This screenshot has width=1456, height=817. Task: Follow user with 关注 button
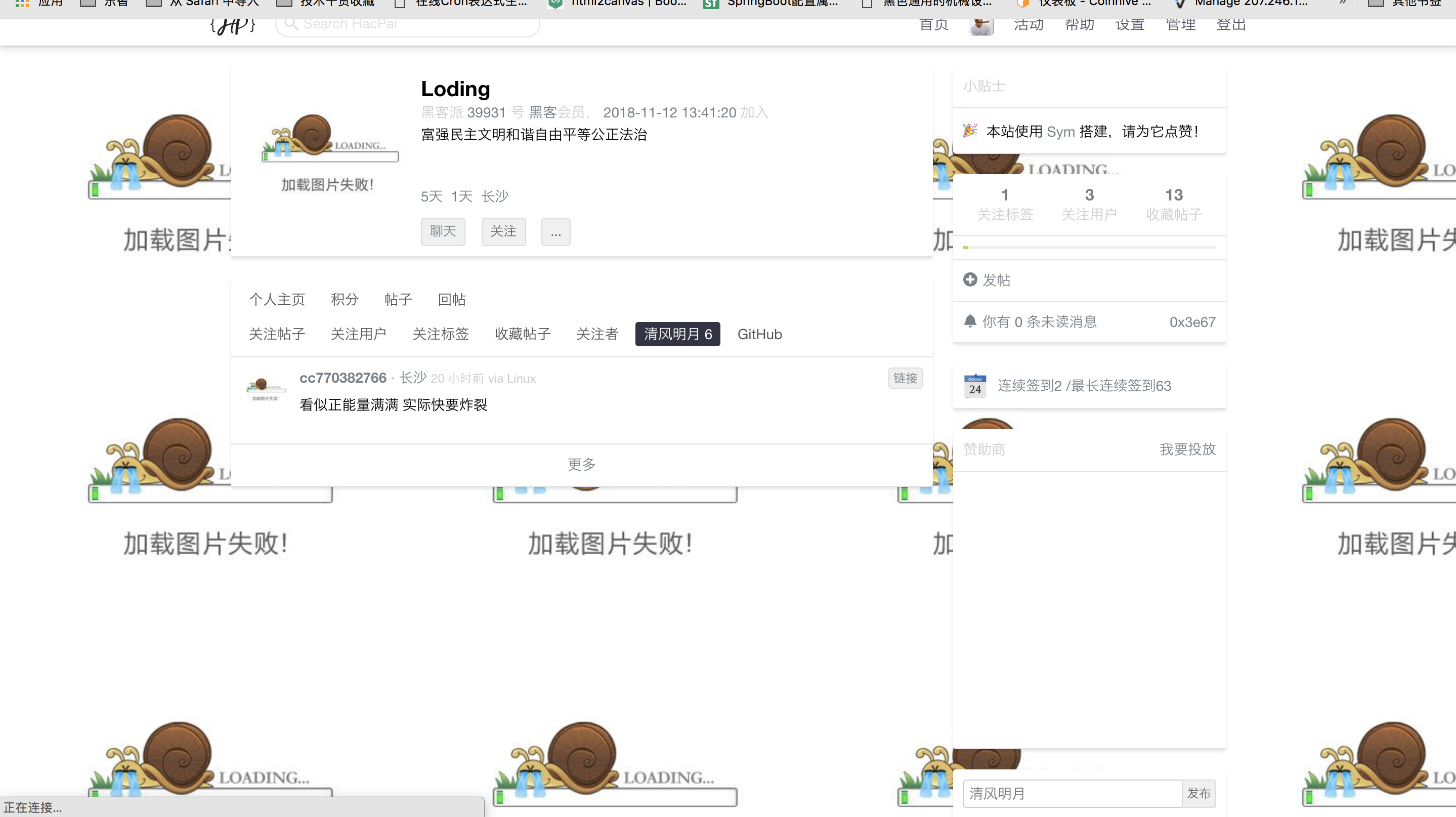pos(503,232)
